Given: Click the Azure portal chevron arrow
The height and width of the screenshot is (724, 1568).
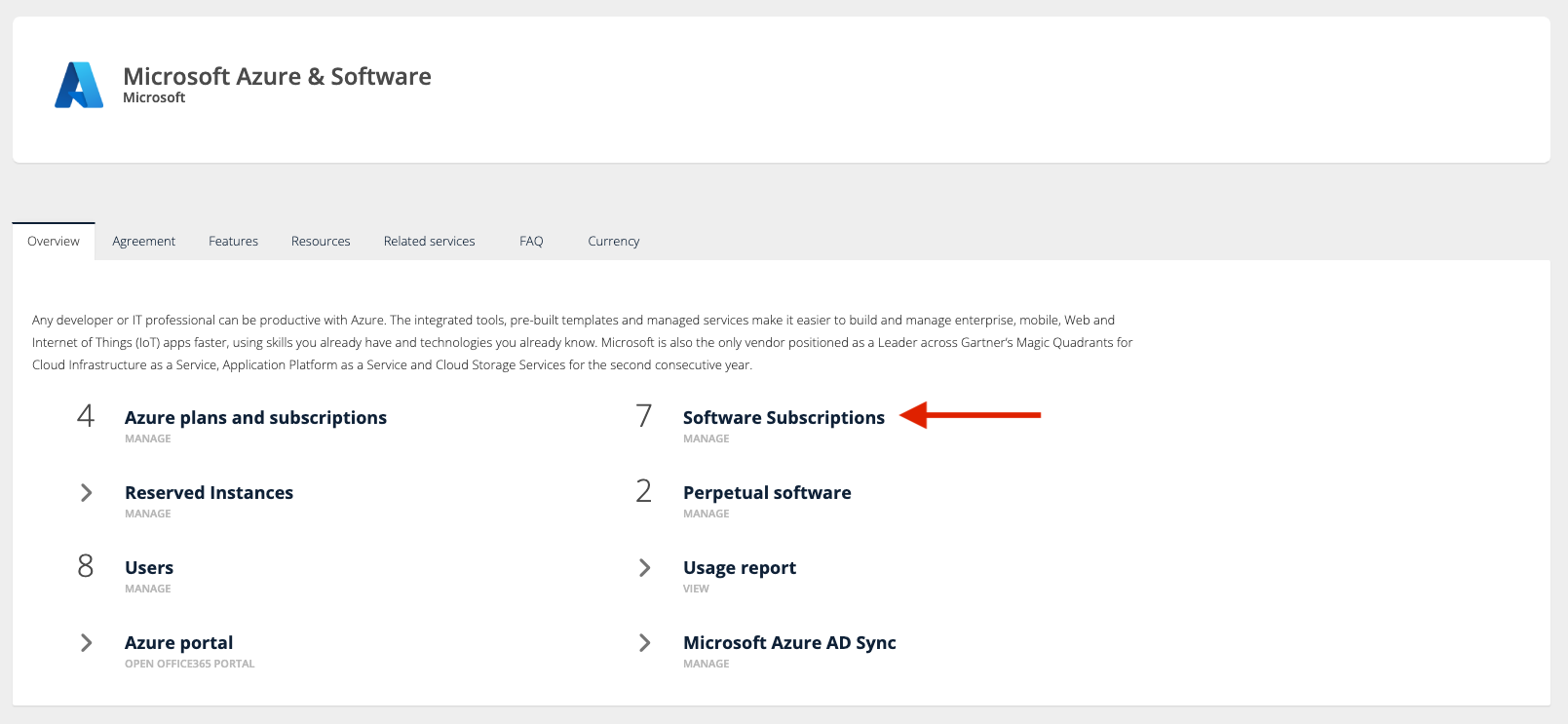Looking at the screenshot, I should [86, 643].
